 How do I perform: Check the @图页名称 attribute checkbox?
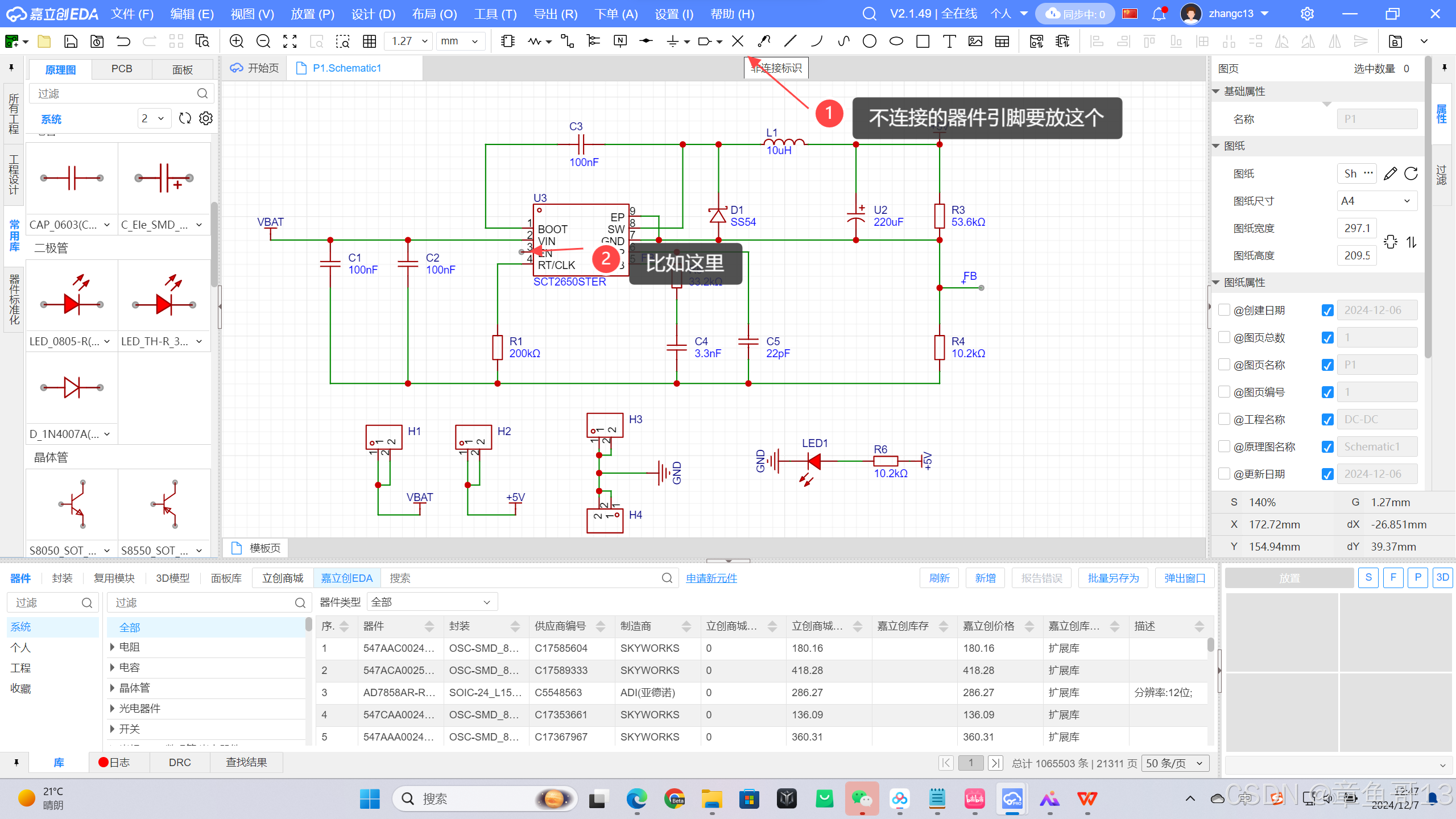click(x=1224, y=365)
